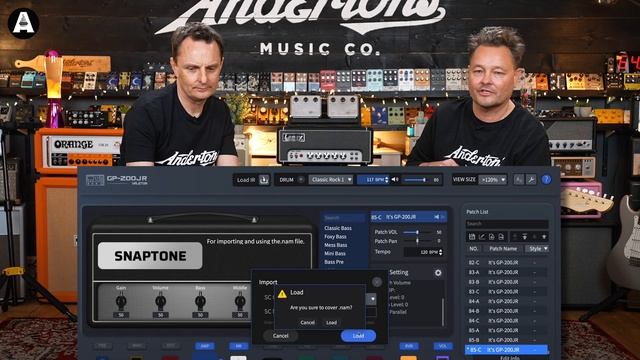Viewport: 640px width, 360px height.
Task: Turn the Gain knob
Action: pyautogui.click(x=121, y=302)
